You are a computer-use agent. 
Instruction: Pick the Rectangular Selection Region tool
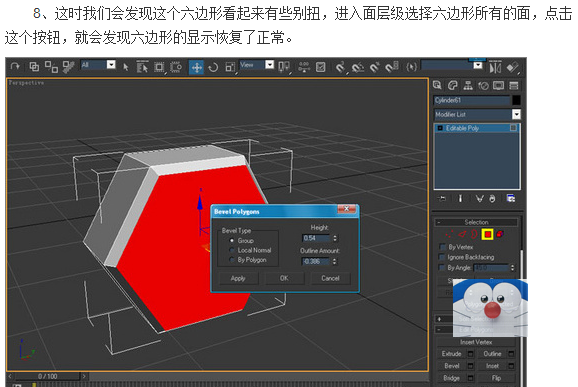pos(159,67)
